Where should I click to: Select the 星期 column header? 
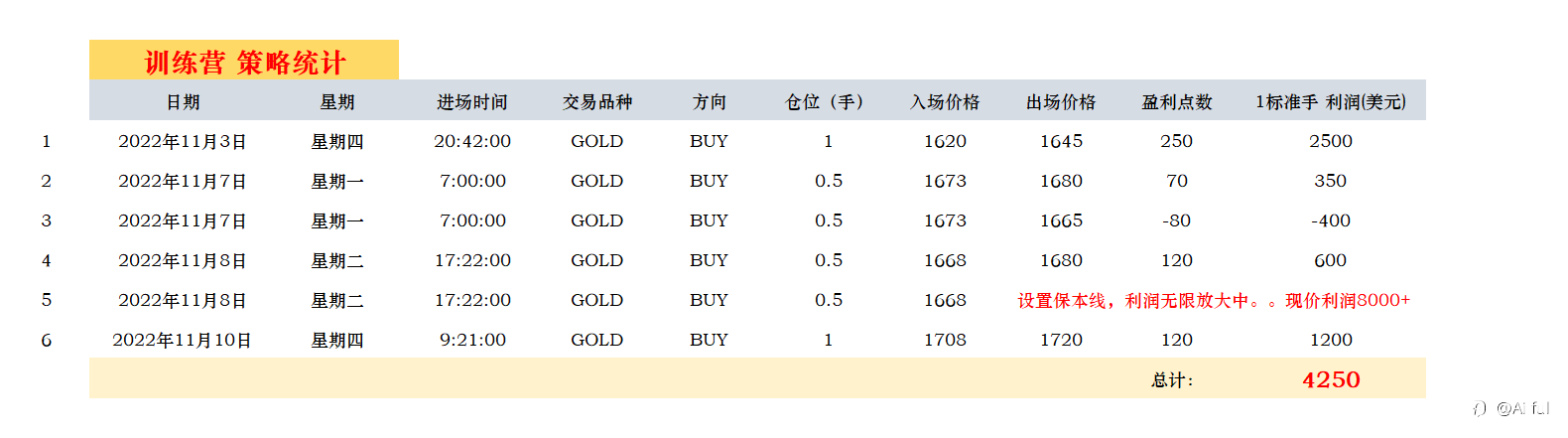coord(337,101)
